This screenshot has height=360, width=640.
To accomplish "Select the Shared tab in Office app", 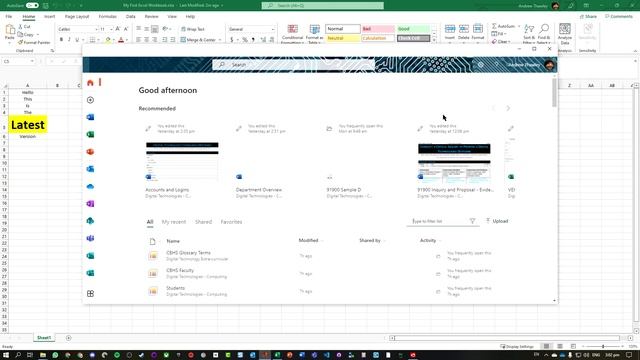I will tap(203, 222).
